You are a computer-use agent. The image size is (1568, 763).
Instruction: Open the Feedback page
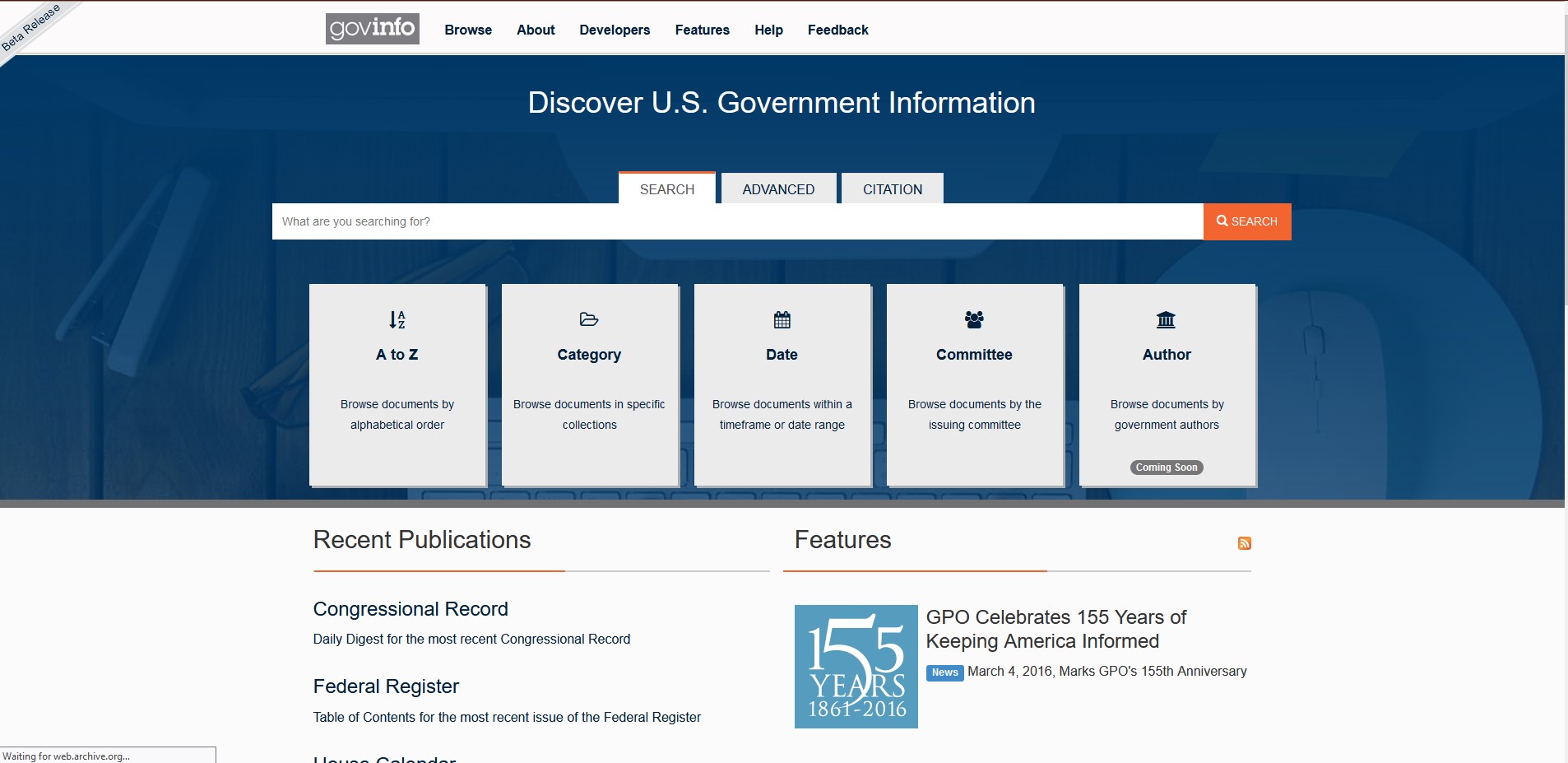837,30
